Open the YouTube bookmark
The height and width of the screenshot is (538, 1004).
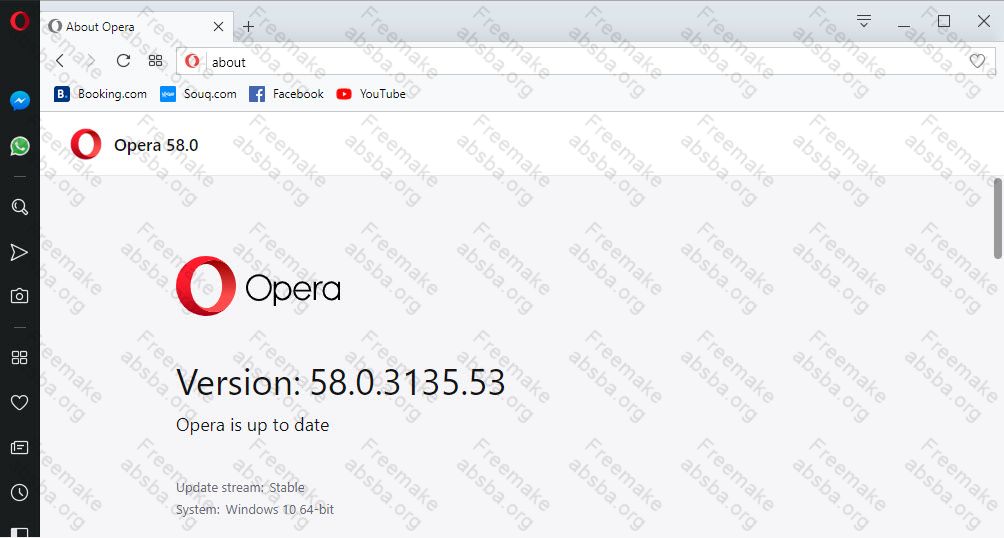371,94
